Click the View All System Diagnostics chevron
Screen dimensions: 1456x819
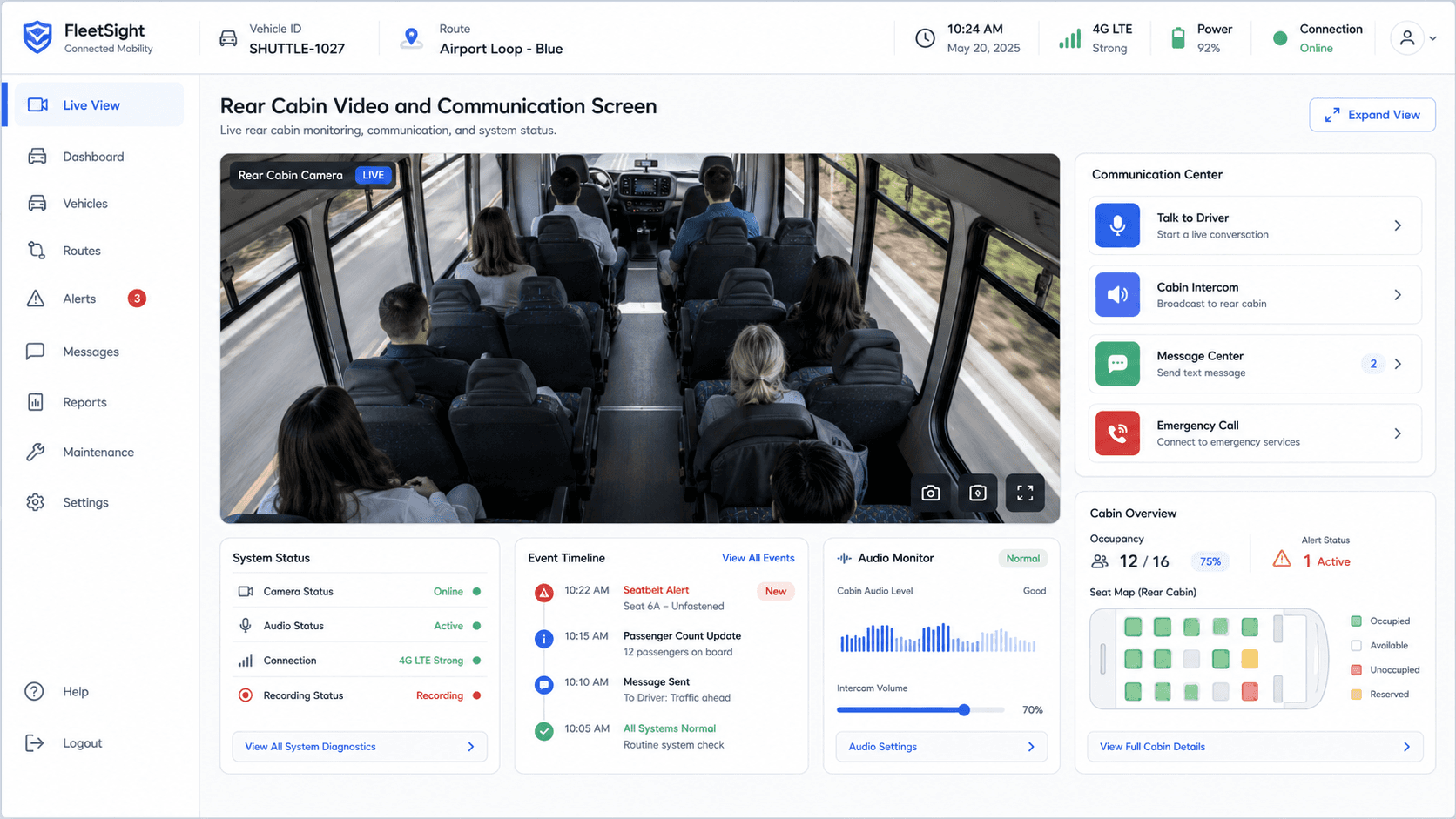[471, 747]
